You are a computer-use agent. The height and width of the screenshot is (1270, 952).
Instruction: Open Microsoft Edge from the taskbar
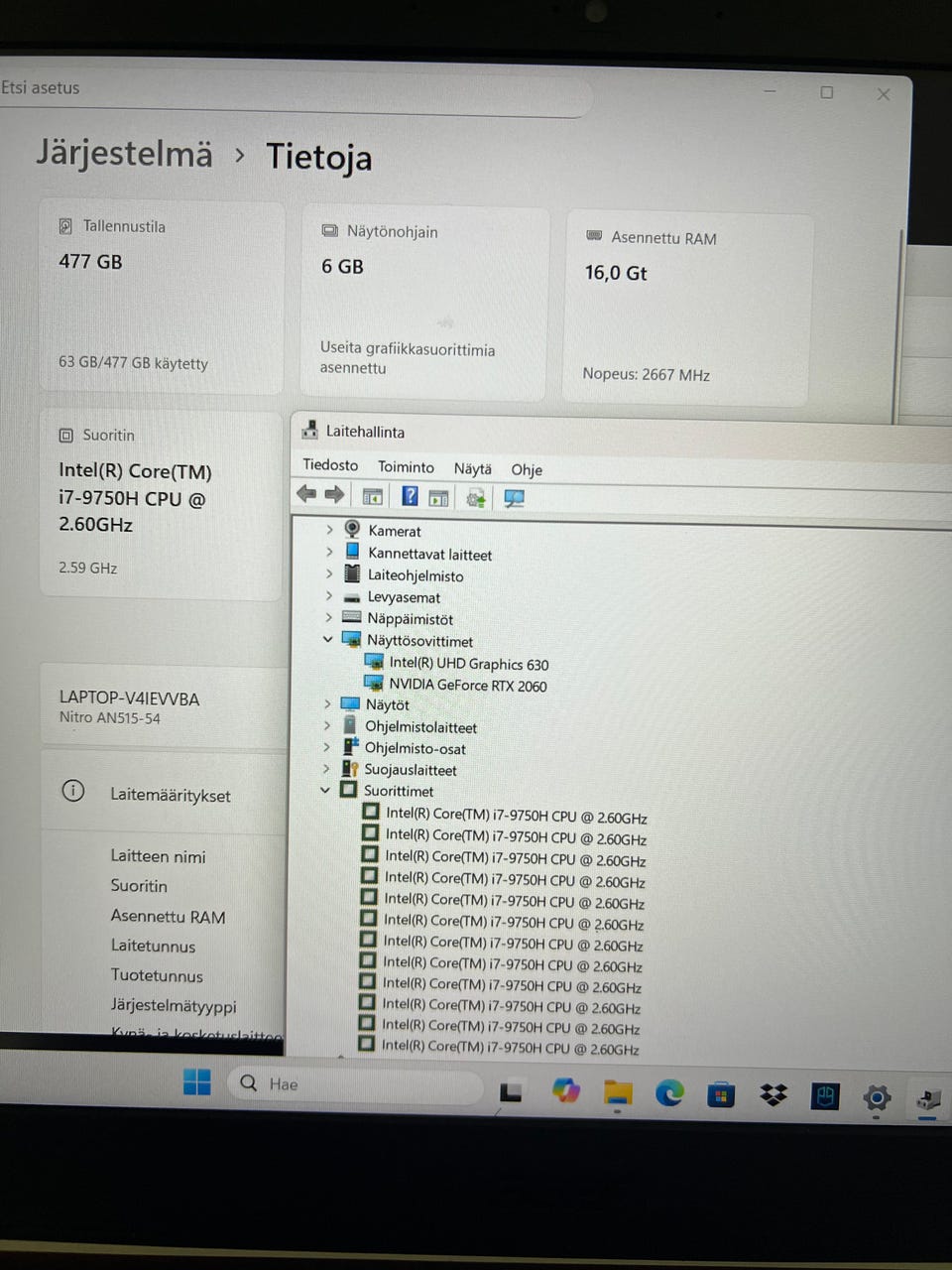pos(669,1093)
